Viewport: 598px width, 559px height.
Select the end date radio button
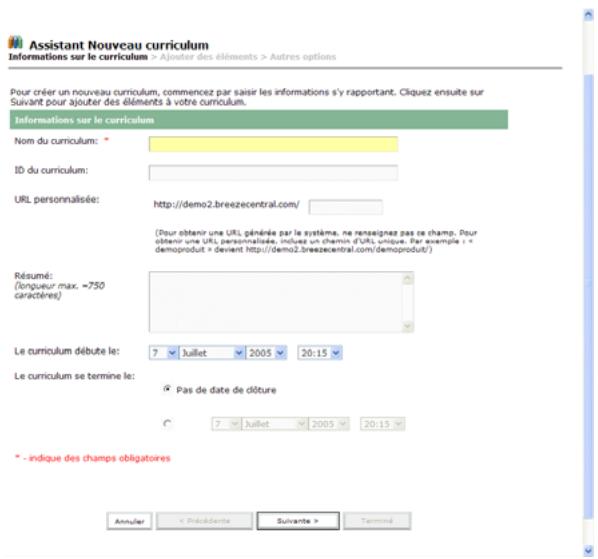click(x=167, y=424)
